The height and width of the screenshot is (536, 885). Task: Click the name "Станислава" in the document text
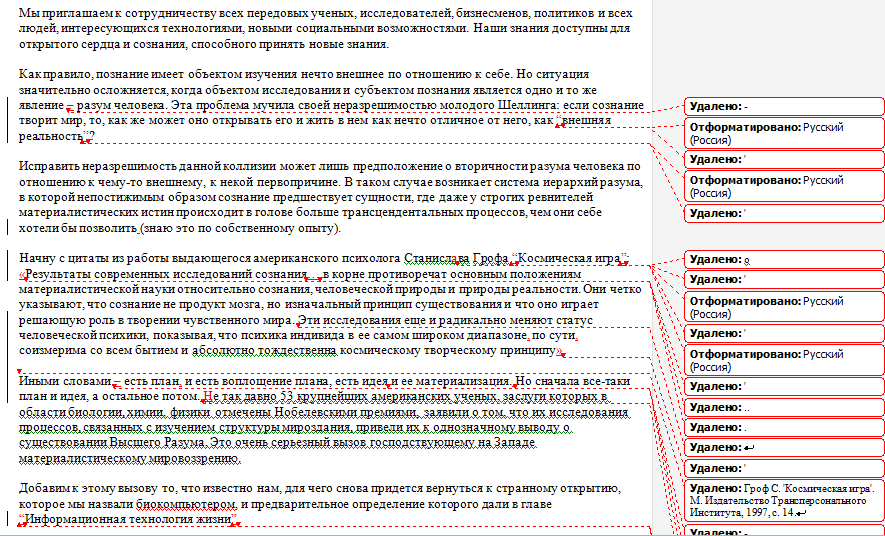[436, 258]
